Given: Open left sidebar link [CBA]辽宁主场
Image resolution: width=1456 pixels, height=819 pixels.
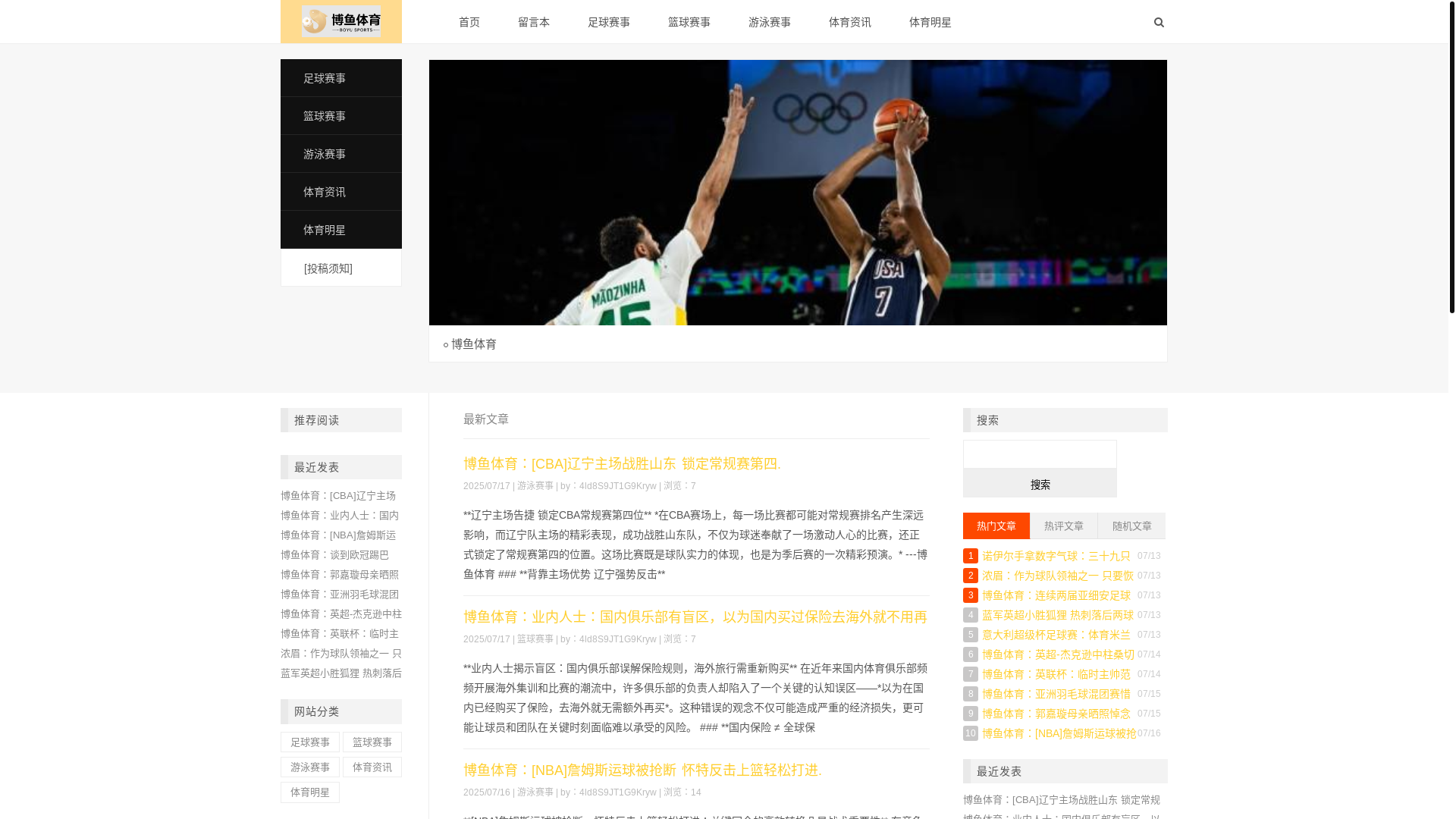Looking at the screenshot, I should (338, 495).
